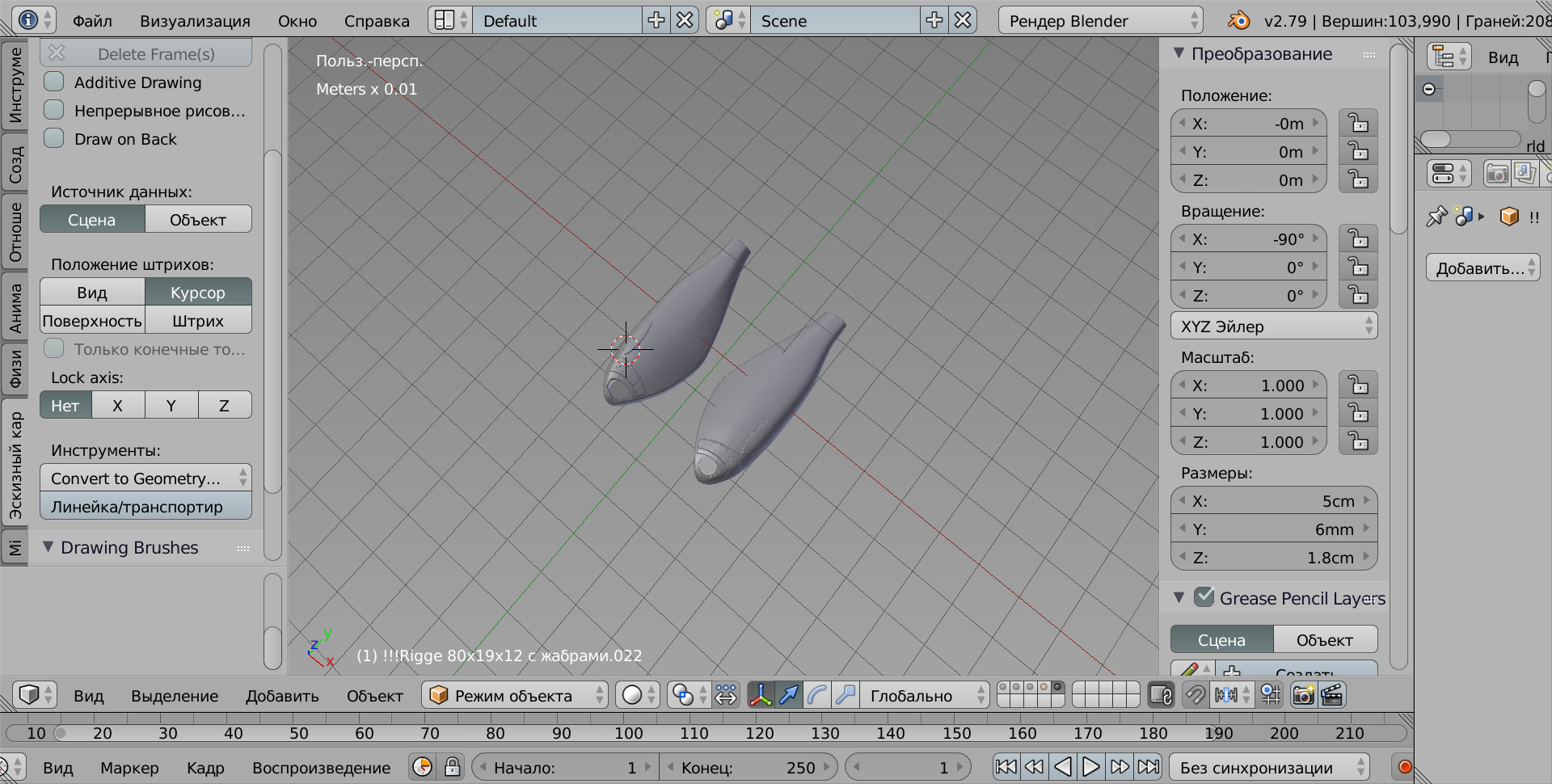Open the Файл menu
Viewport: 1552px width, 784px height.
pyautogui.click(x=92, y=21)
